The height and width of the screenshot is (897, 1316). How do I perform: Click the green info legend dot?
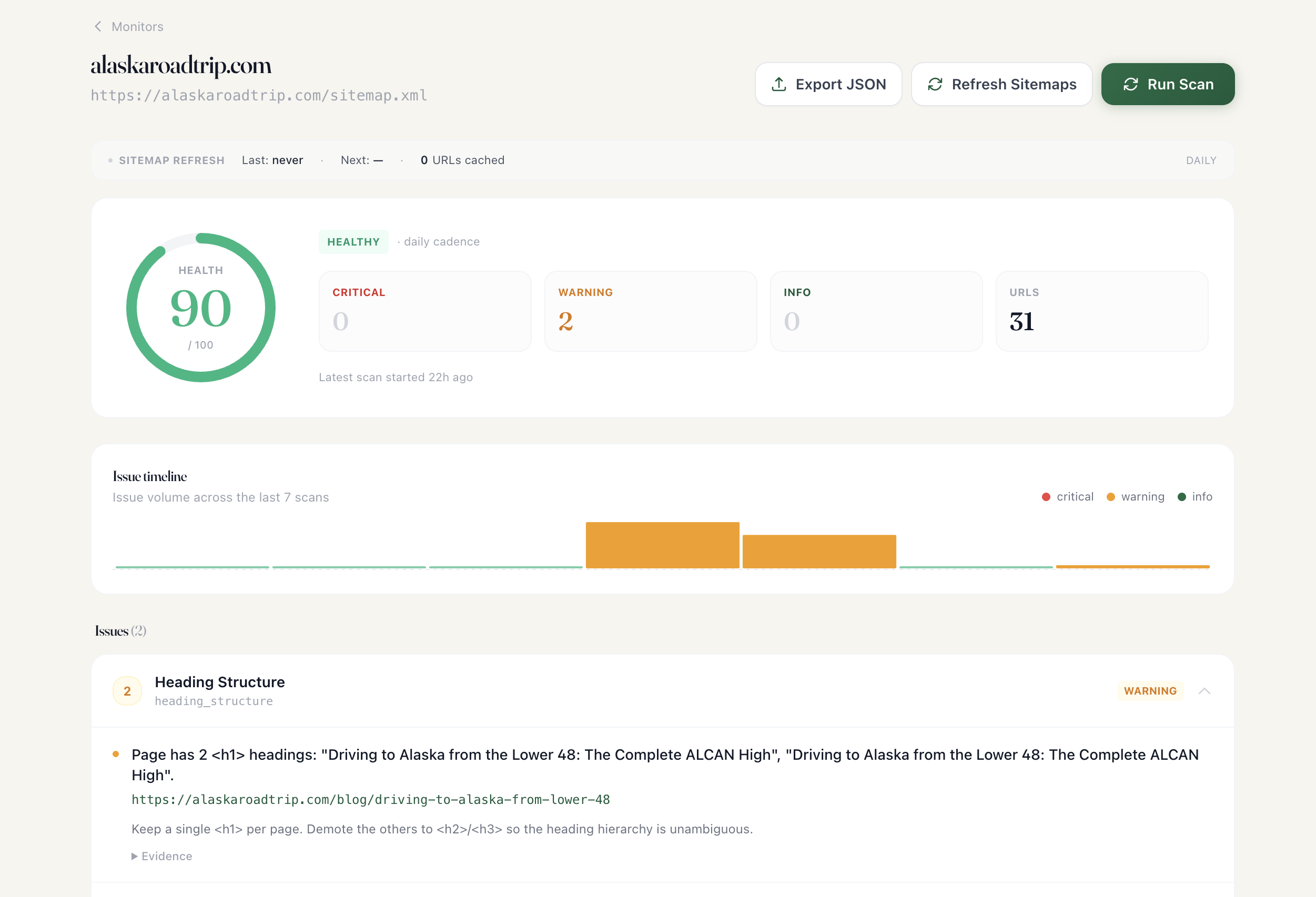coord(1182,497)
